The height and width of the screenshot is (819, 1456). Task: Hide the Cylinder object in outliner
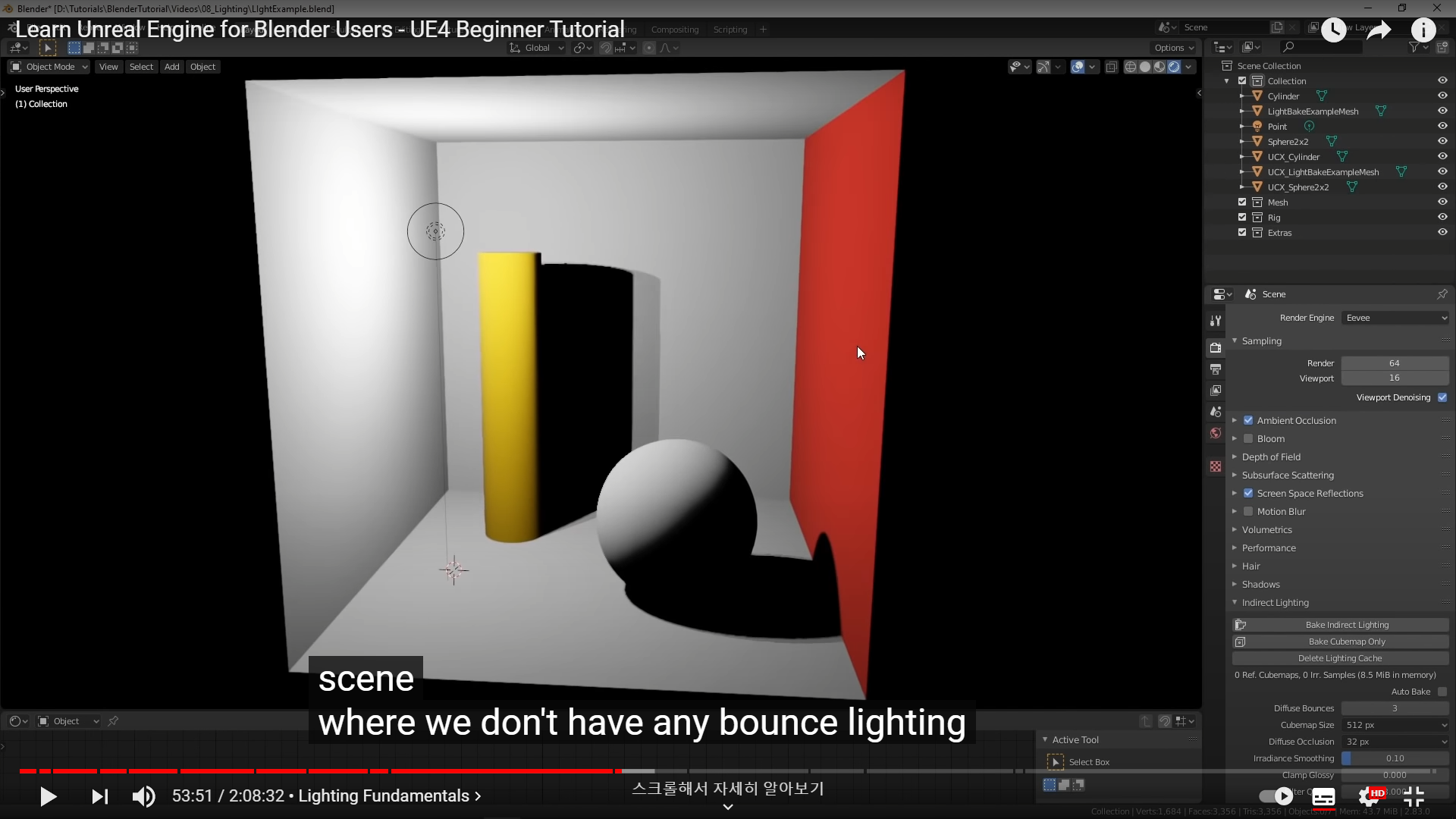[x=1442, y=96]
